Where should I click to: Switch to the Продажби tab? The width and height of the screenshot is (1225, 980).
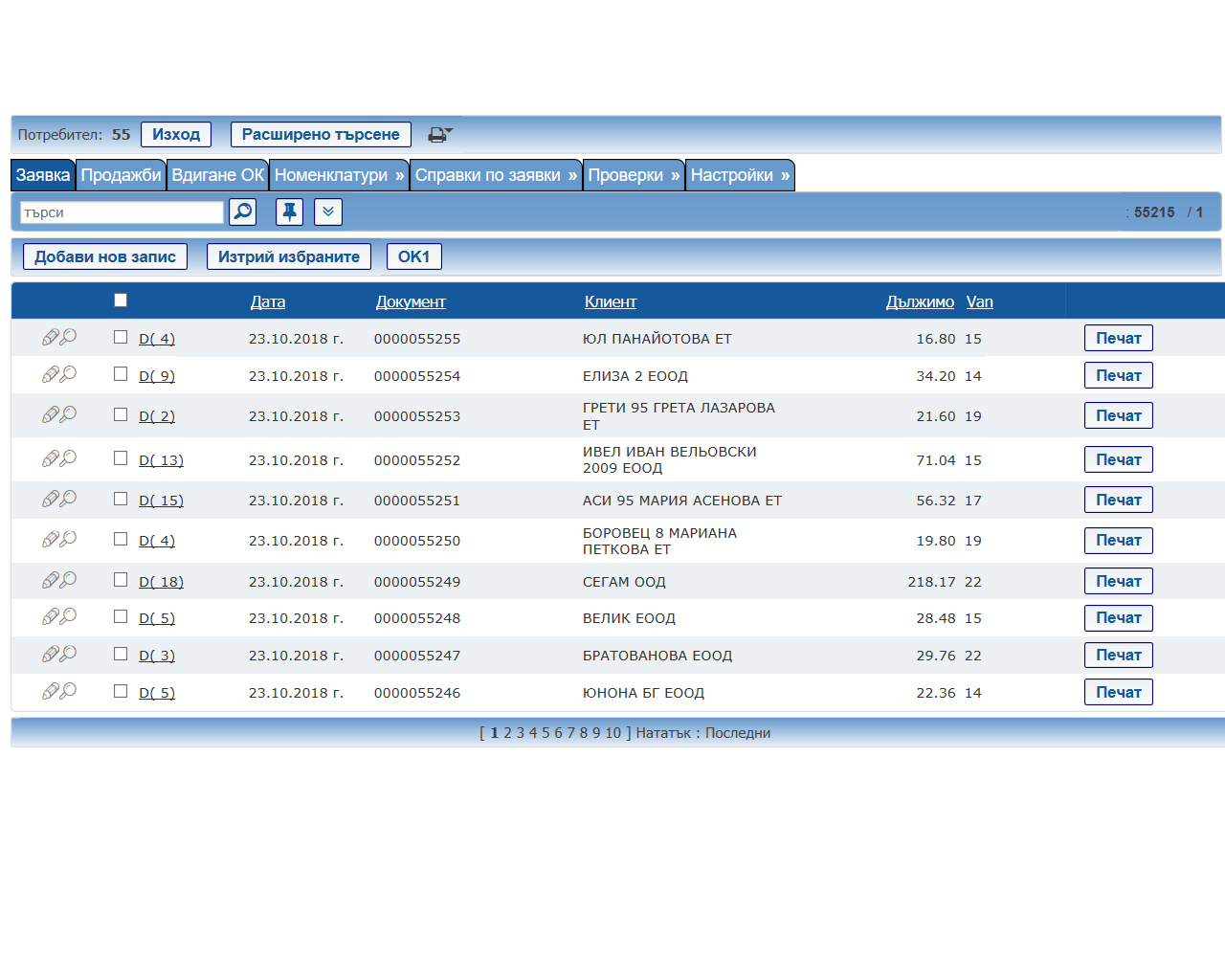click(122, 175)
